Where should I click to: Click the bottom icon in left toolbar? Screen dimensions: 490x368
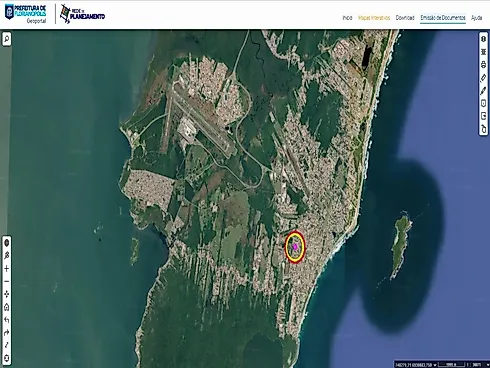click(x=6, y=358)
